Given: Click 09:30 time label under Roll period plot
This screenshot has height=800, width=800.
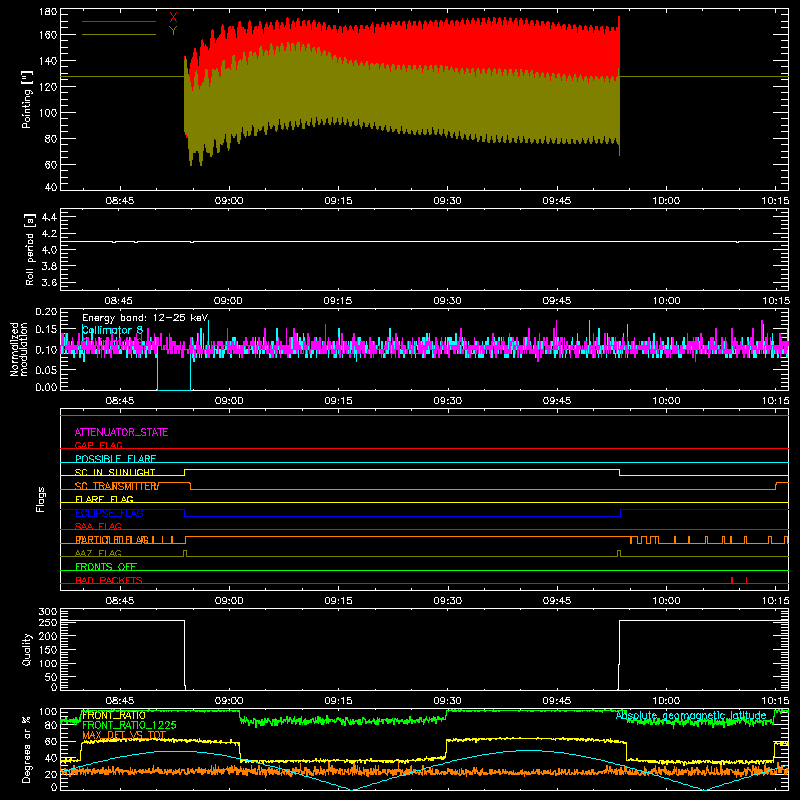Looking at the screenshot, I should (x=447, y=301).
